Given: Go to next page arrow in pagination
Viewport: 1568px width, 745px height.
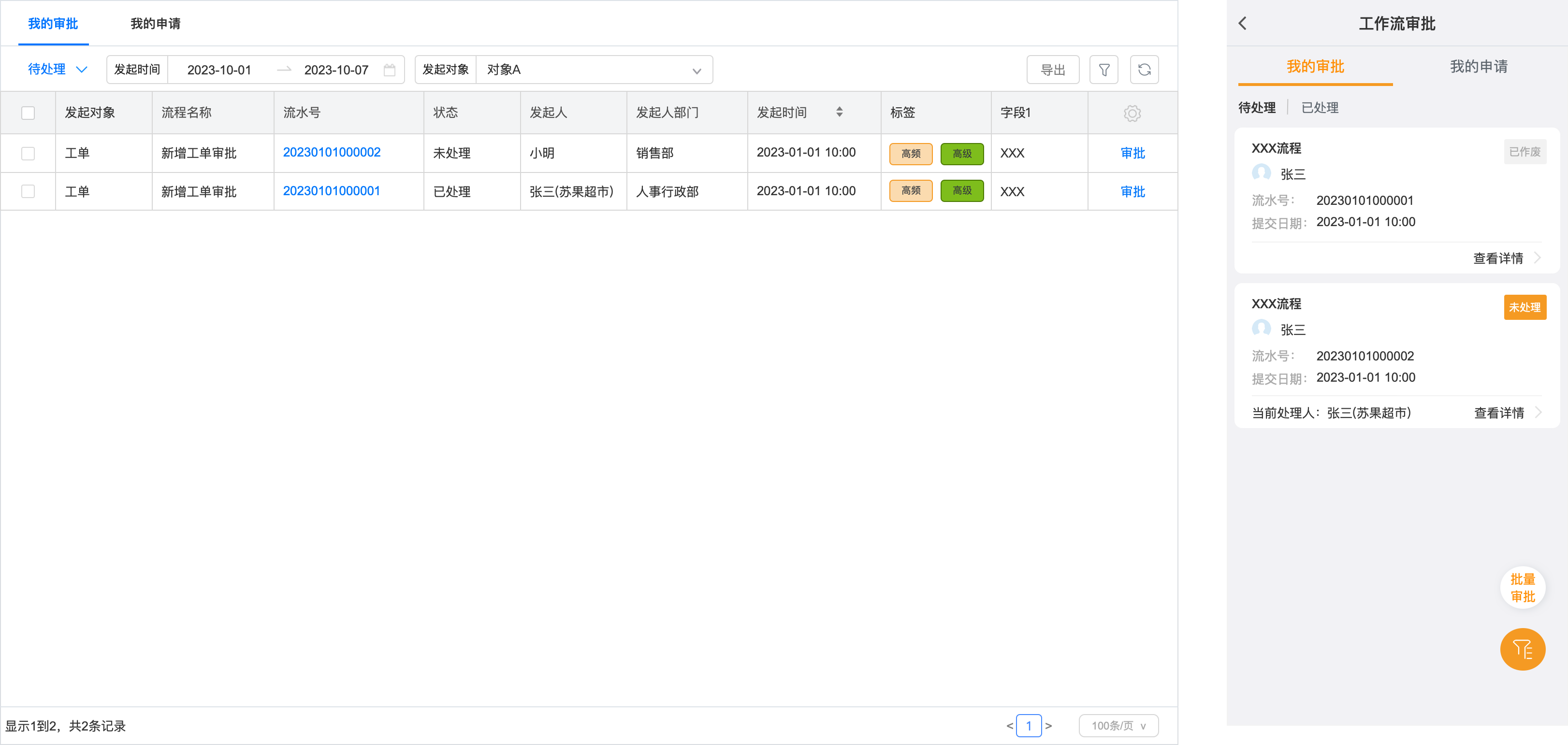Looking at the screenshot, I should (x=1048, y=726).
